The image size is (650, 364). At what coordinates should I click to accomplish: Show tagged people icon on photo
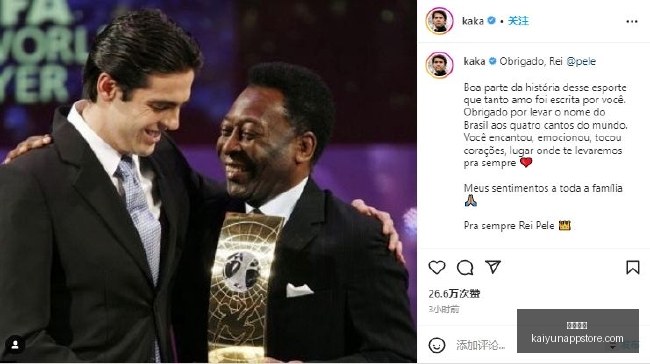15,345
